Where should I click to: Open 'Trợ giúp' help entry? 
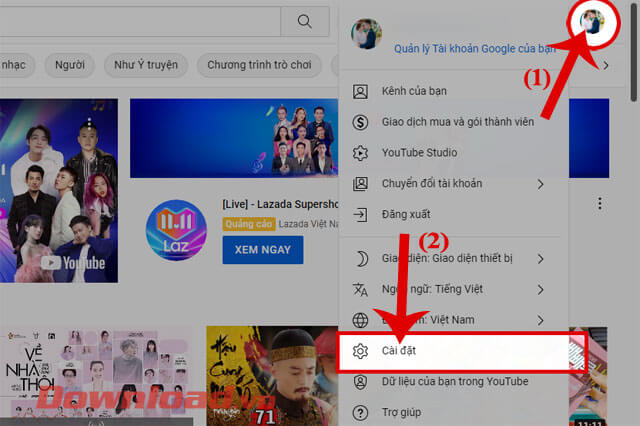[453, 413]
